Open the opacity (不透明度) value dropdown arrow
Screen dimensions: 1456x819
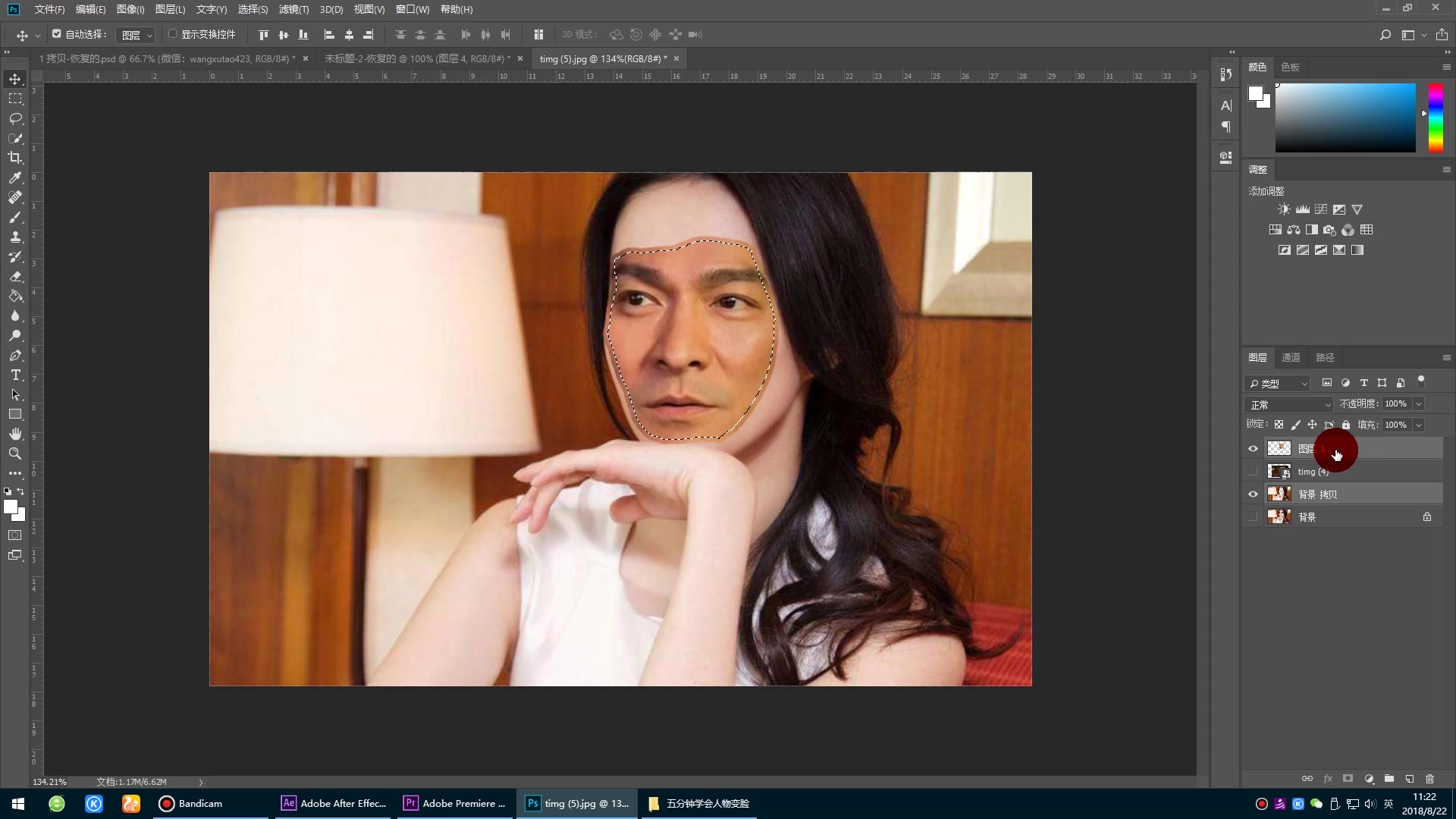tap(1419, 404)
